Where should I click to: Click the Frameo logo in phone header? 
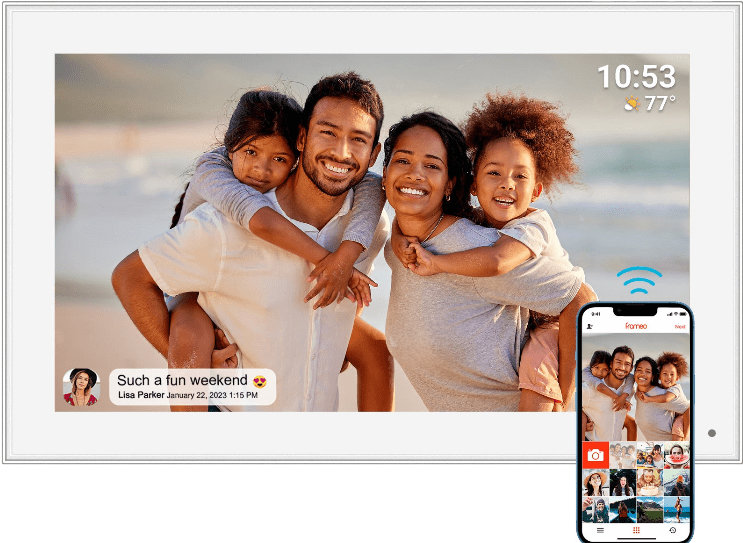click(x=636, y=326)
